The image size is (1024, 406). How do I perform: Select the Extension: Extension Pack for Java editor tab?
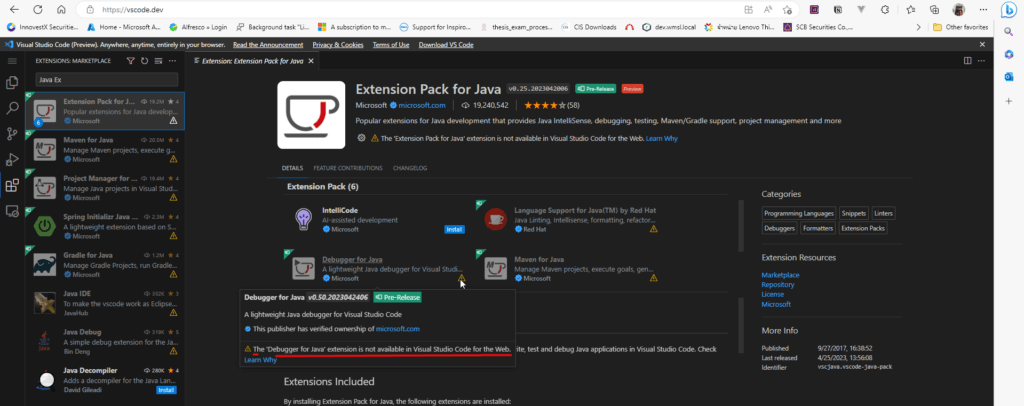pos(253,61)
